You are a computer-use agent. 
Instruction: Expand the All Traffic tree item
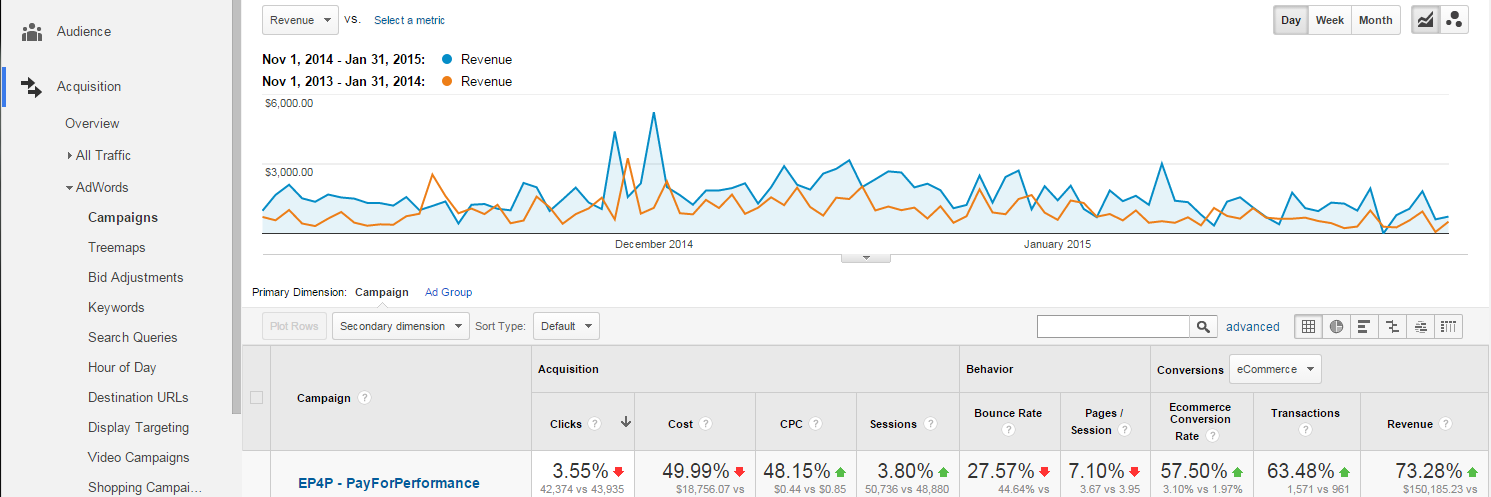[70, 156]
